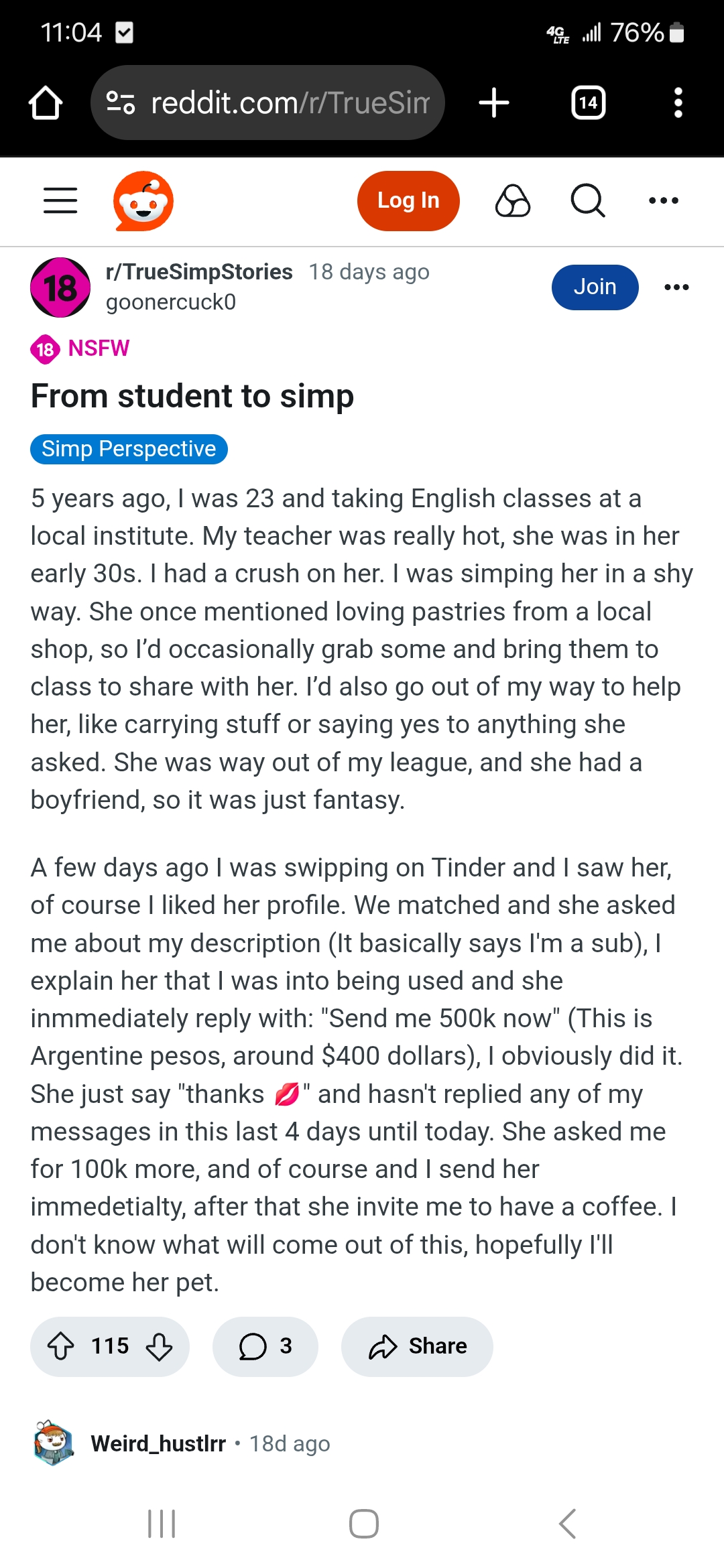The height and width of the screenshot is (1568, 724).
Task: Tap the Reddit Snoo logo
Action: coord(143,201)
